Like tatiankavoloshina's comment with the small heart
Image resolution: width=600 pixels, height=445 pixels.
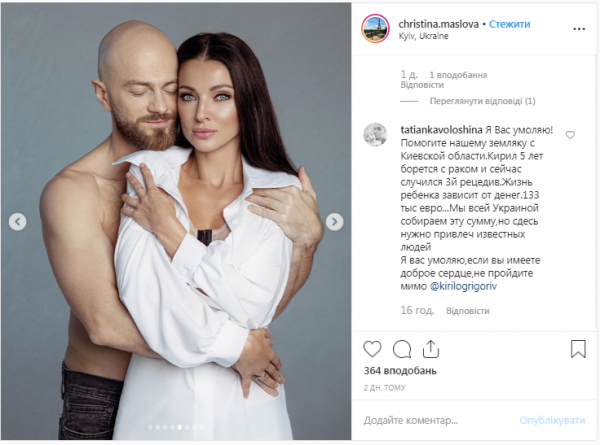[x=570, y=135]
